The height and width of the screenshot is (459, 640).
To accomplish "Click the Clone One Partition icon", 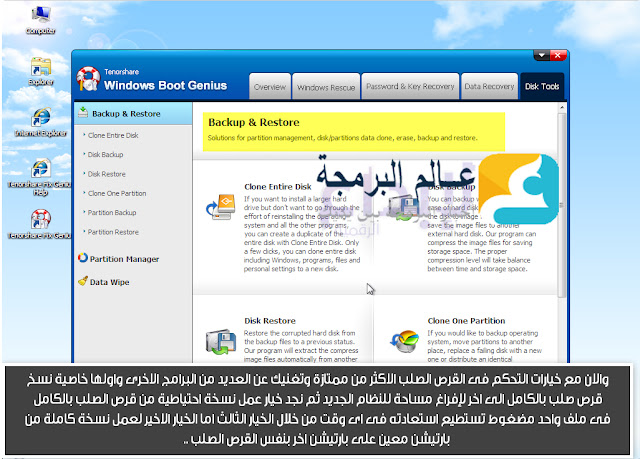I will (x=404, y=341).
